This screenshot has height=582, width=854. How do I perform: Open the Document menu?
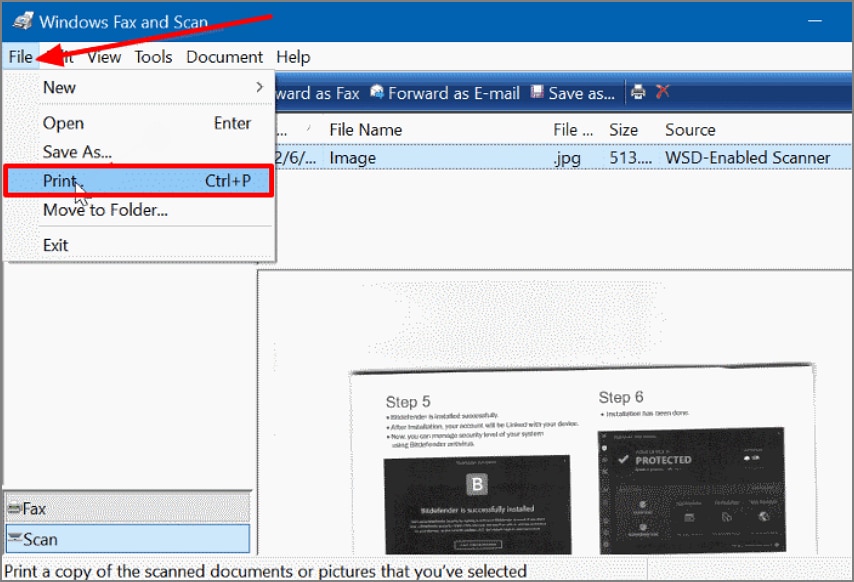point(224,57)
